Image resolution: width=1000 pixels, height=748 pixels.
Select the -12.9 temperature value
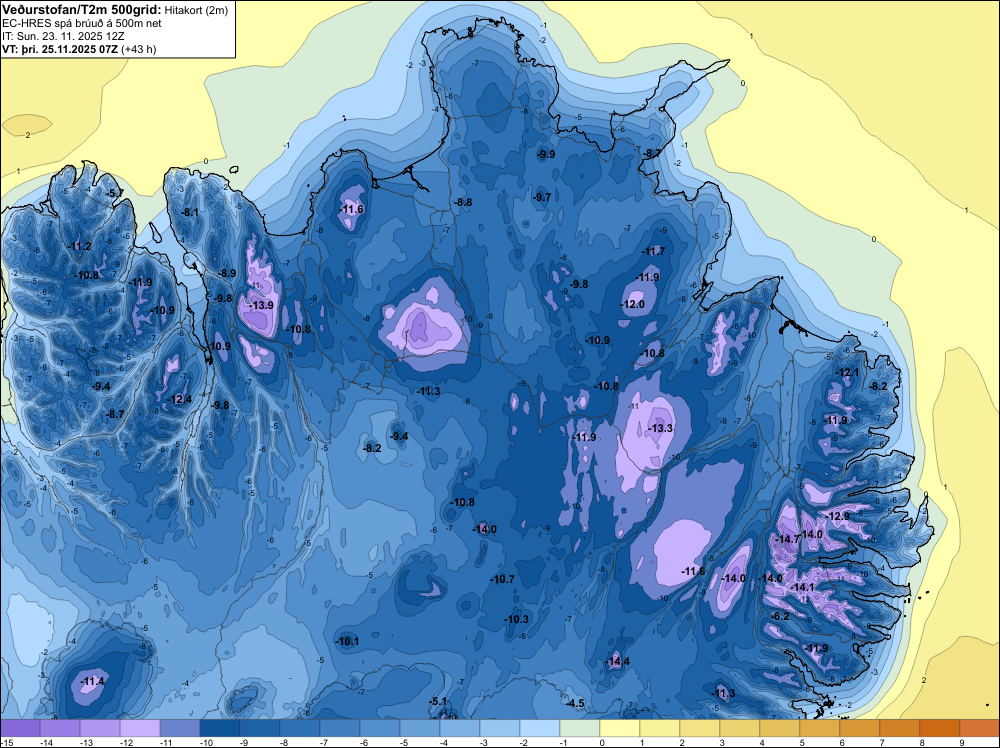click(x=838, y=516)
